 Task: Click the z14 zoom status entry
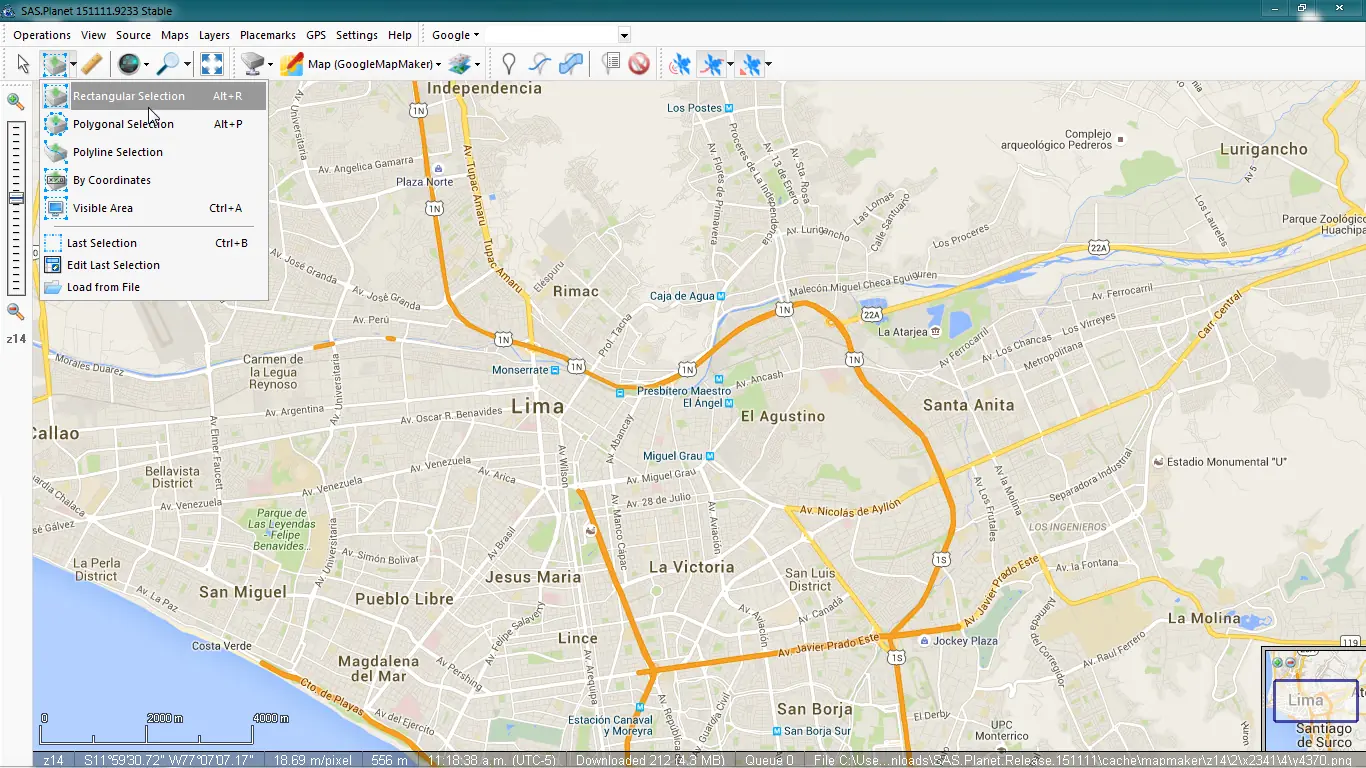53,760
